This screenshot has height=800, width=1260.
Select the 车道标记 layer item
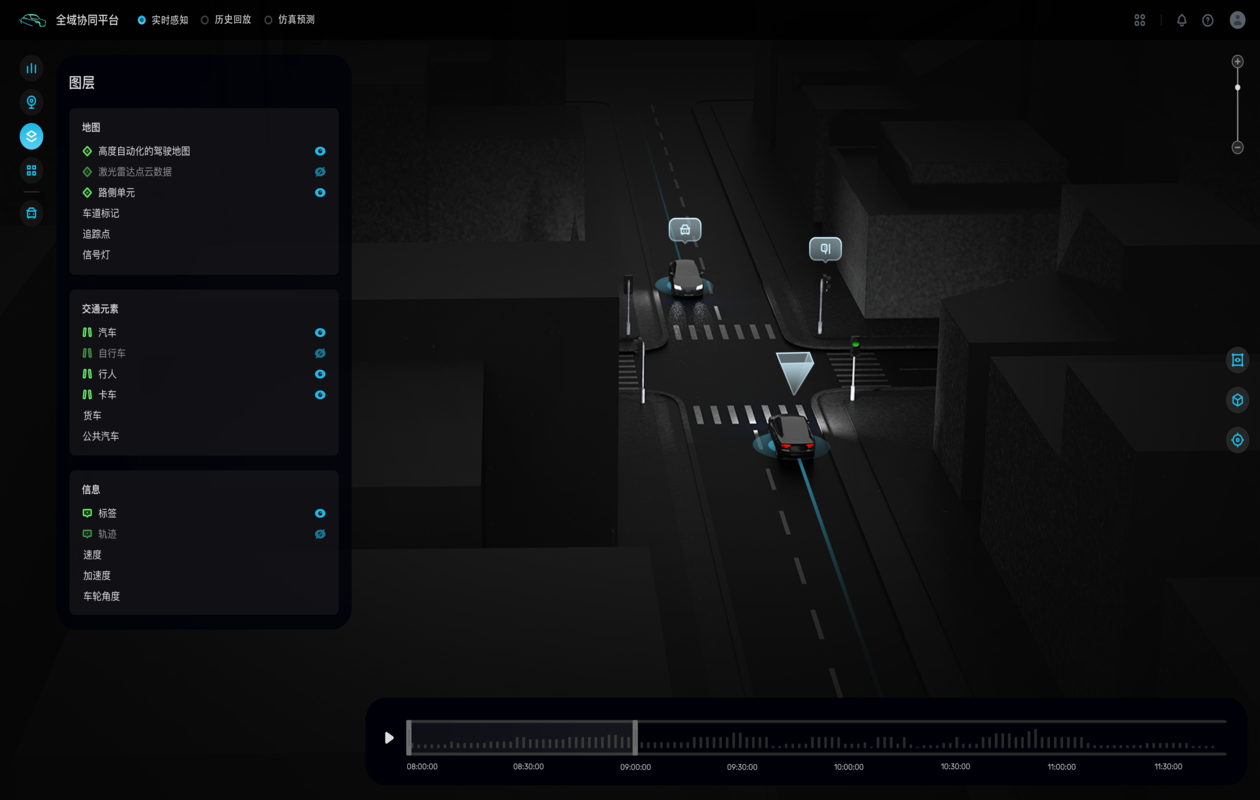point(101,213)
